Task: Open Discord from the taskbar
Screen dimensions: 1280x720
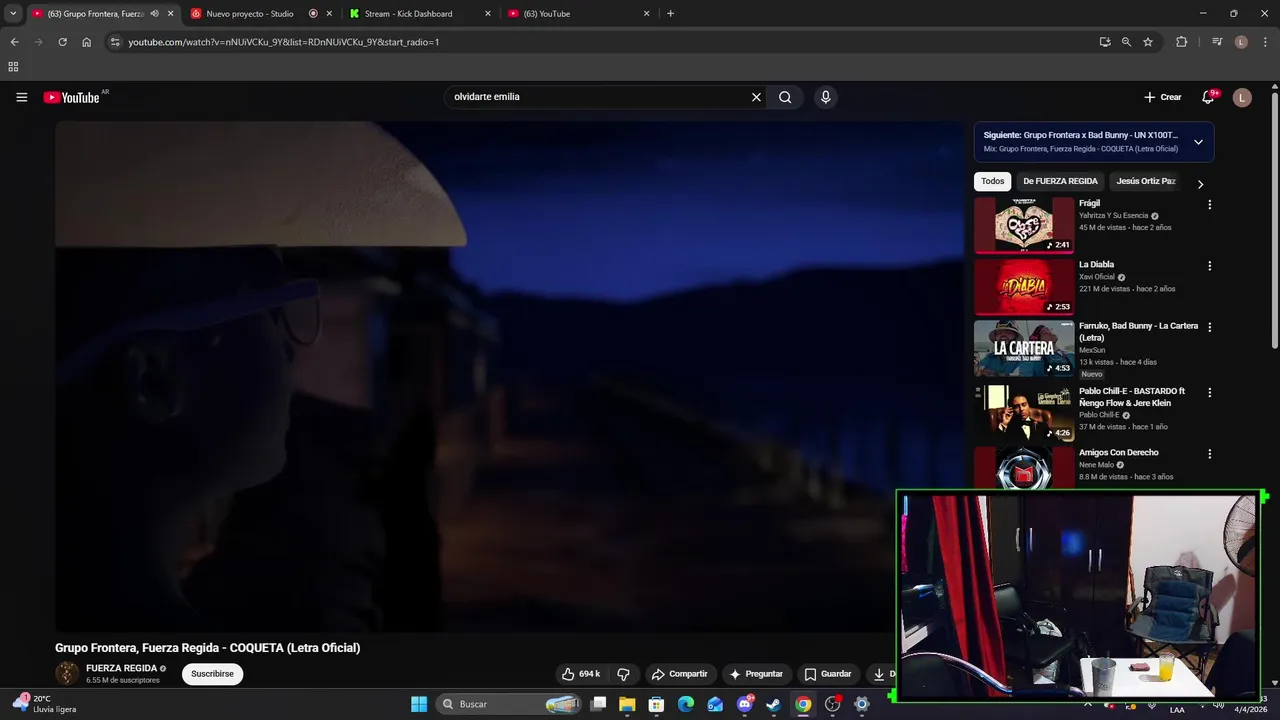Action: pos(744,704)
